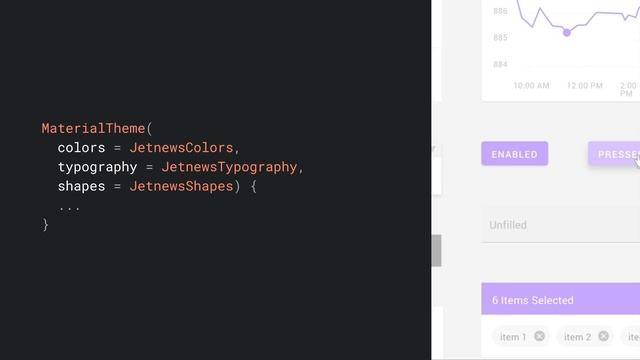The height and width of the screenshot is (360, 640).
Task: Focus the Unfilled text field
Action: 560,224
